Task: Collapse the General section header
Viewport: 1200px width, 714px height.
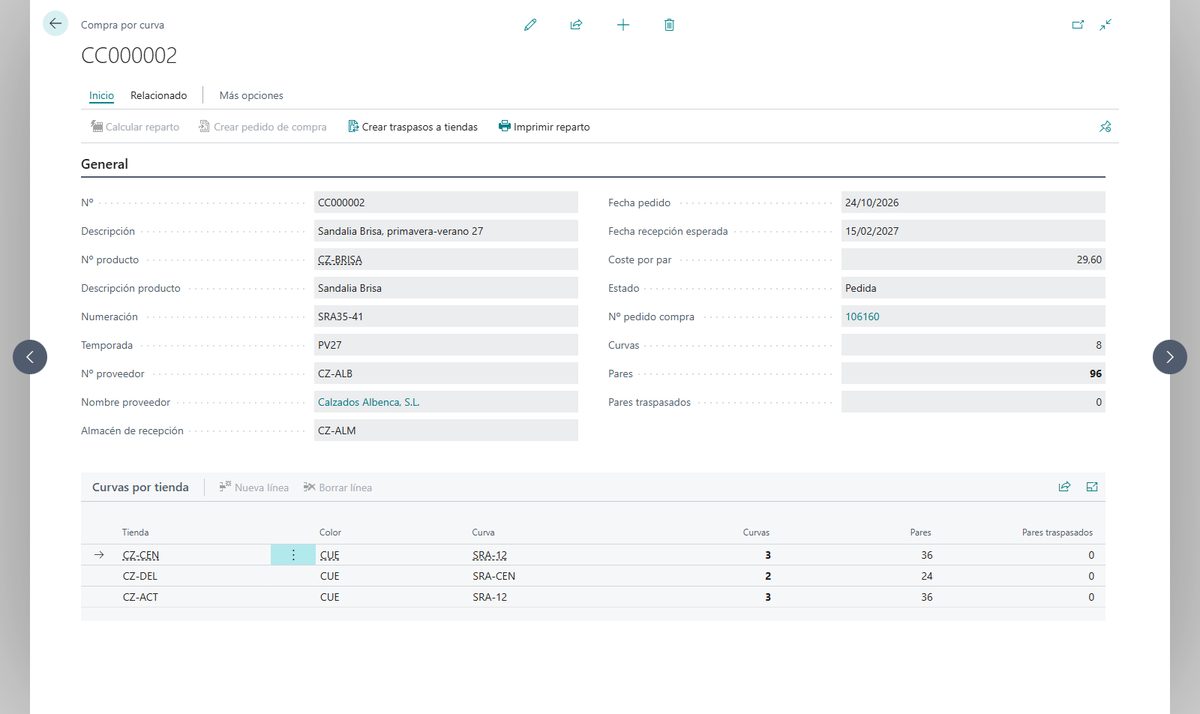Action: coord(105,164)
